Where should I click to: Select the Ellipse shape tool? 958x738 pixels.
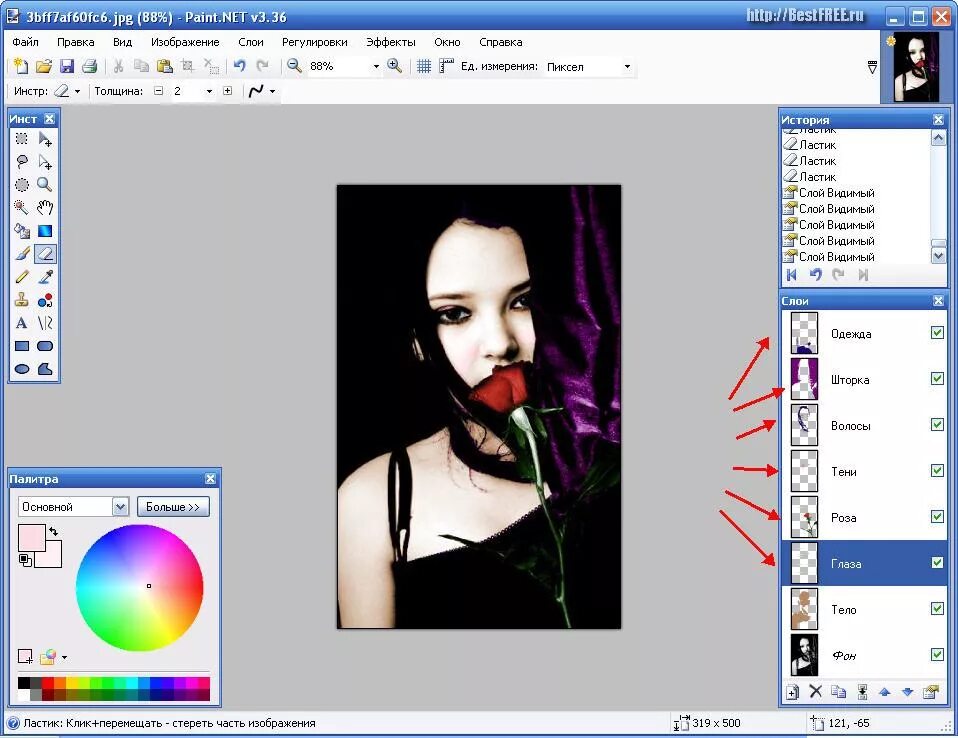tap(21, 369)
